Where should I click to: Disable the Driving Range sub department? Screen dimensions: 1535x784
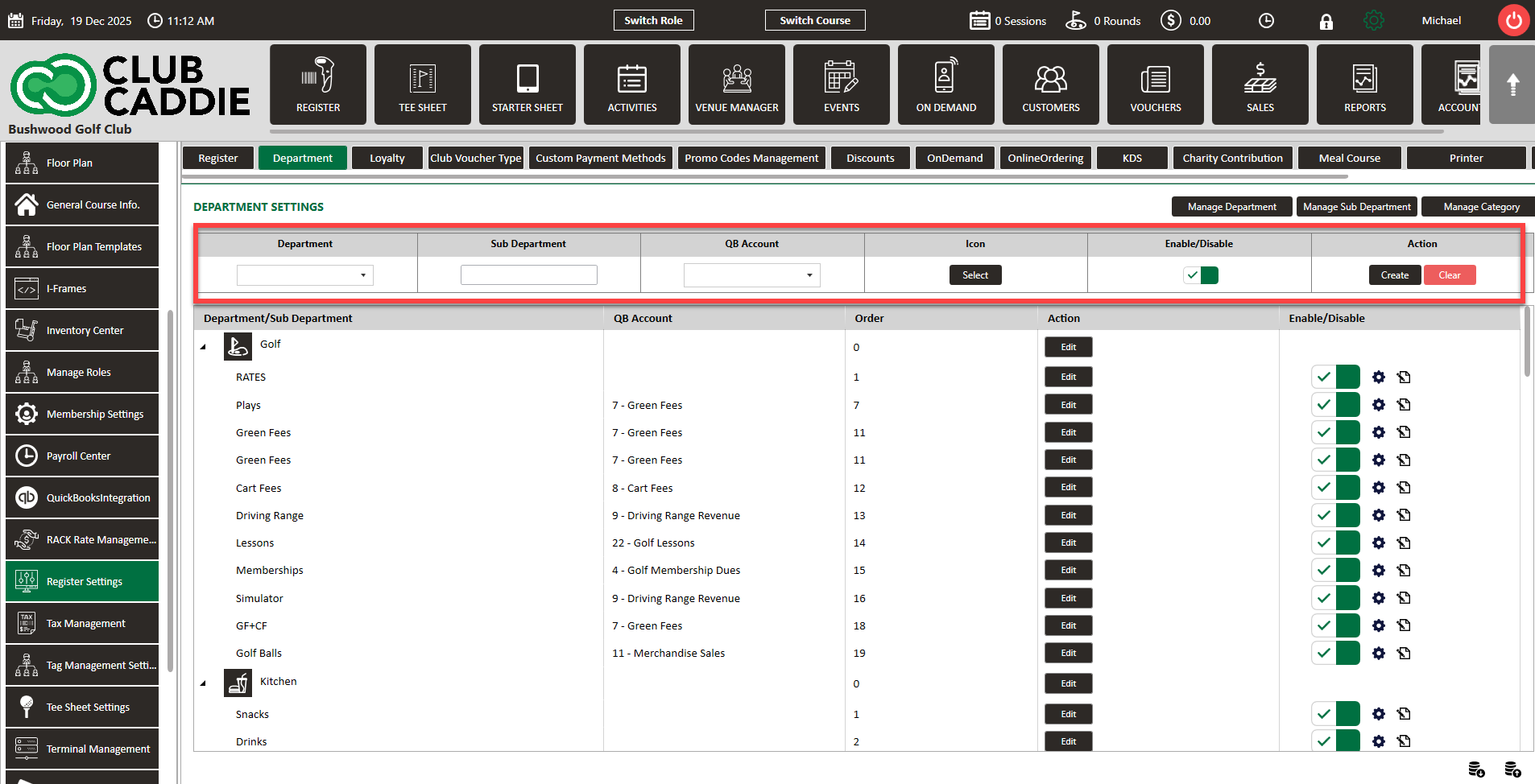pos(1335,515)
